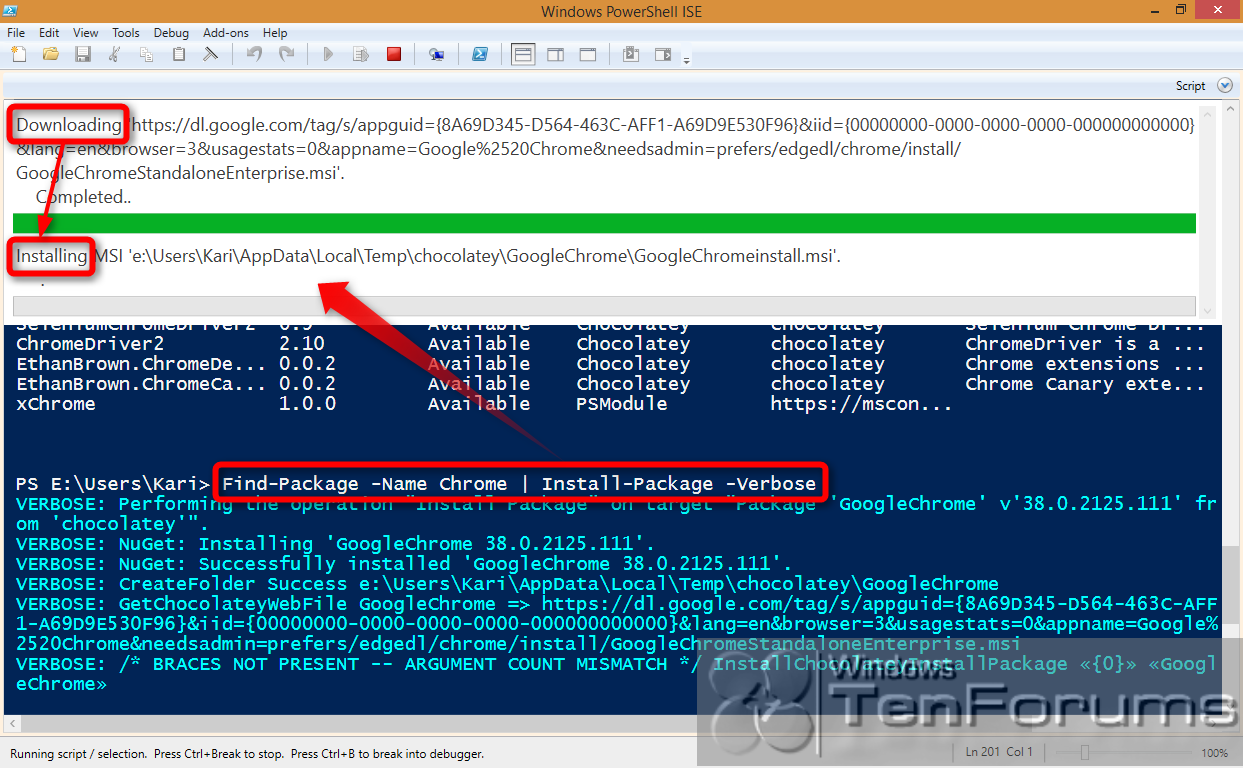The height and width of the screenshot is (768, 1243).
Task: Open a new remote PowerShell tab
Action: (x=437, y=54)
